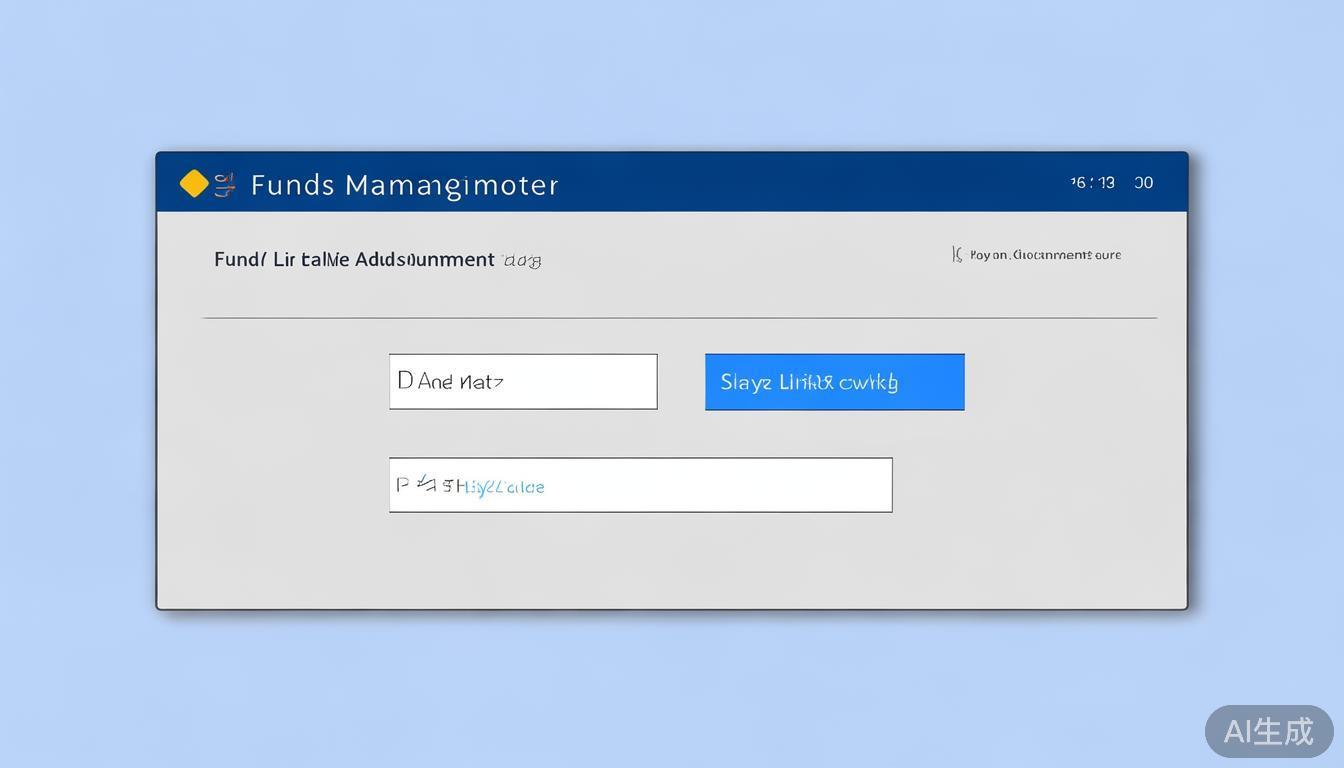Click the AI生成 watermark badge
Image resolution: width=1344 pixels, height=768 pixels.
coord(1268,731)
